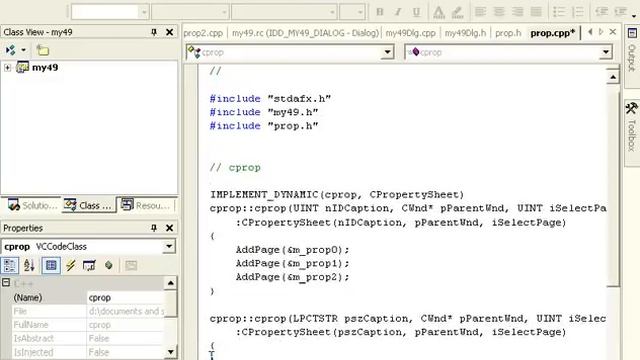Open the prop.h tab

point(508,33)
